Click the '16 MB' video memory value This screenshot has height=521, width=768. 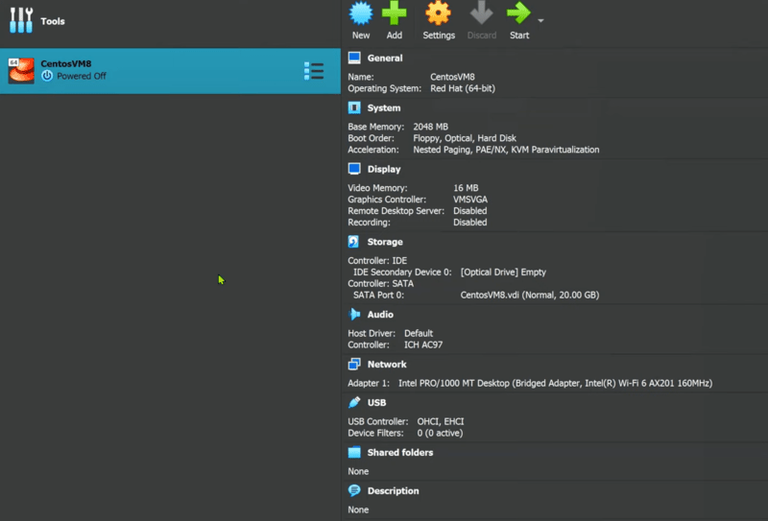tap(466, 188)
